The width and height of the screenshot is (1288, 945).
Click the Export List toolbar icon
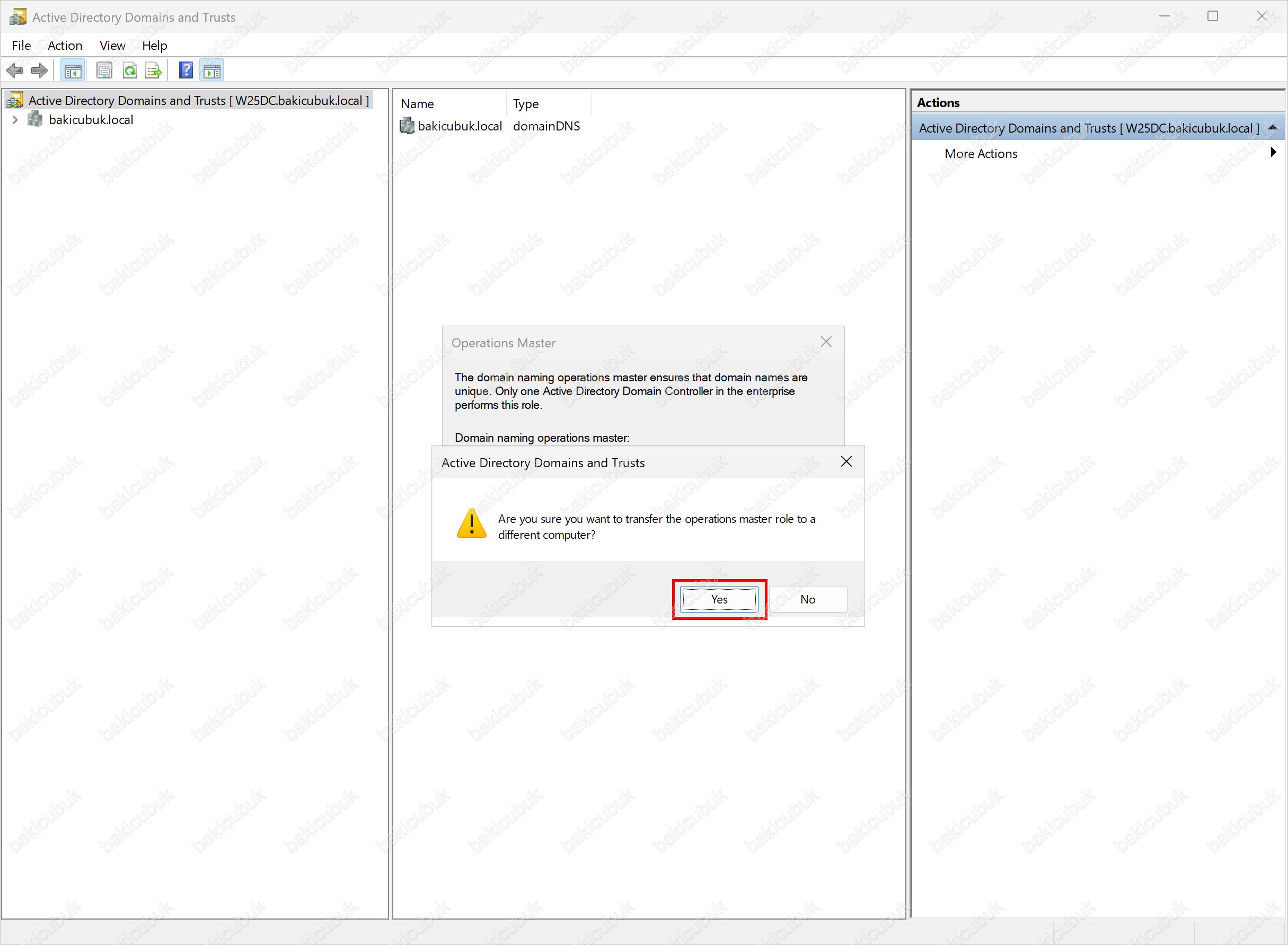click(x=154, y=71)
